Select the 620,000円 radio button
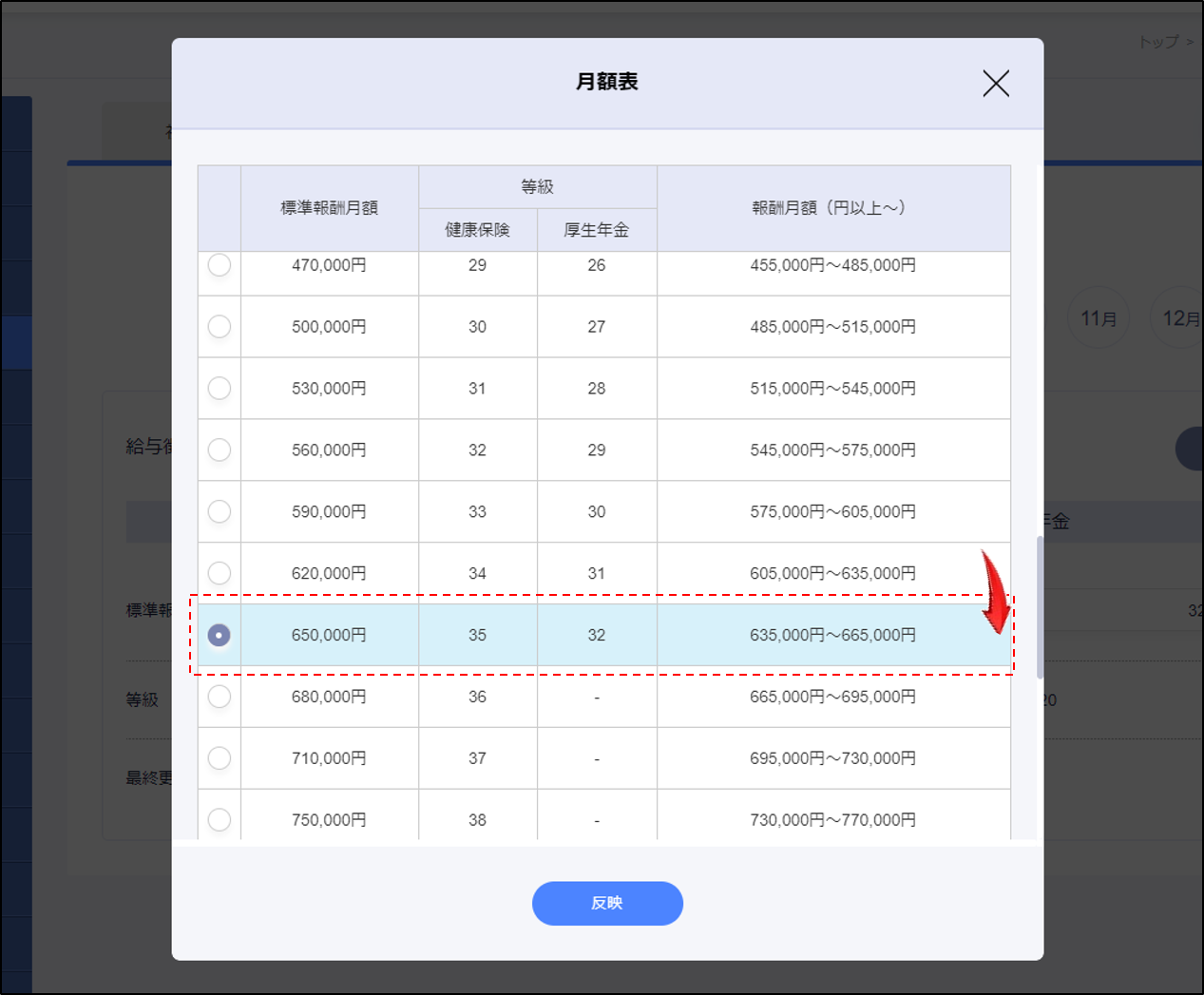The width and height of the screenshot is (1204, 995). (220, 573)
